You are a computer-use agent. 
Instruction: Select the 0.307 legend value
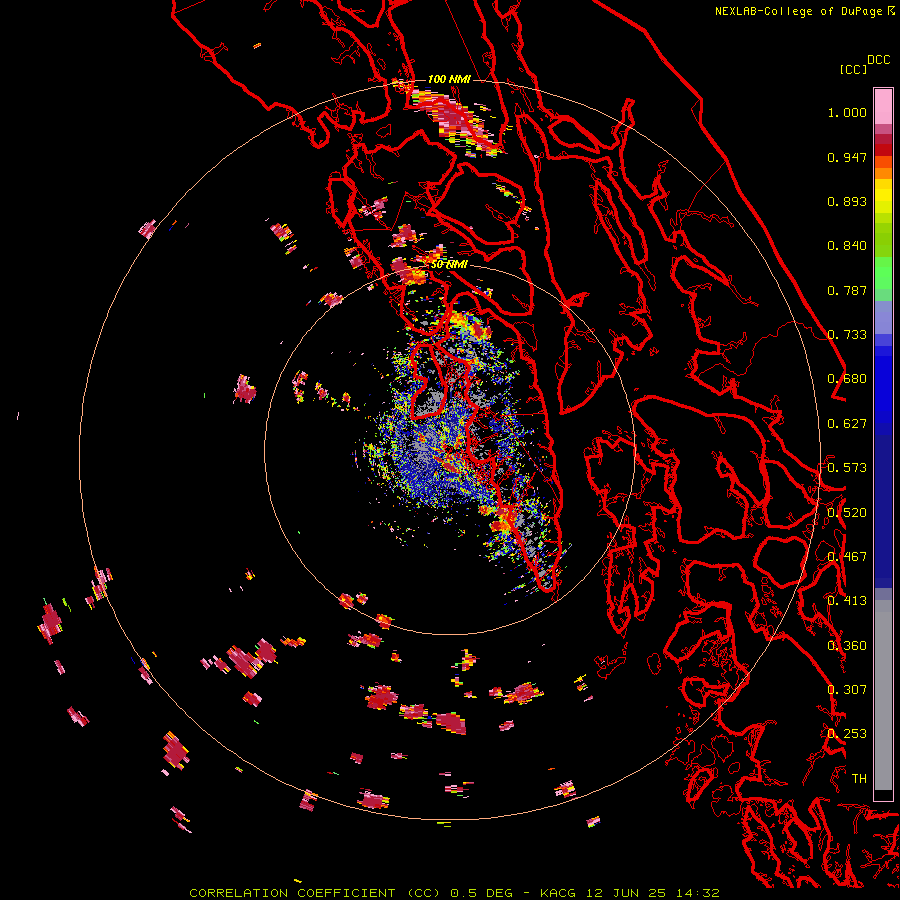point(847,690)
